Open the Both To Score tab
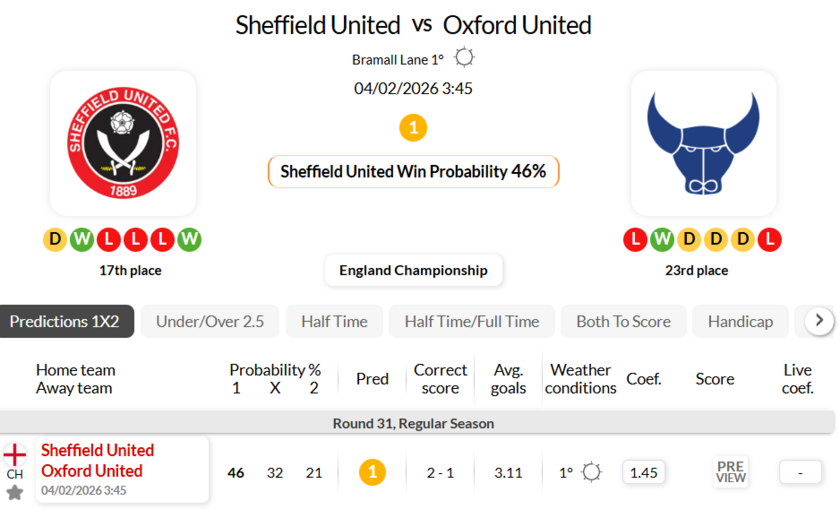The image size is (840, 518). click(x=623, y=321)
